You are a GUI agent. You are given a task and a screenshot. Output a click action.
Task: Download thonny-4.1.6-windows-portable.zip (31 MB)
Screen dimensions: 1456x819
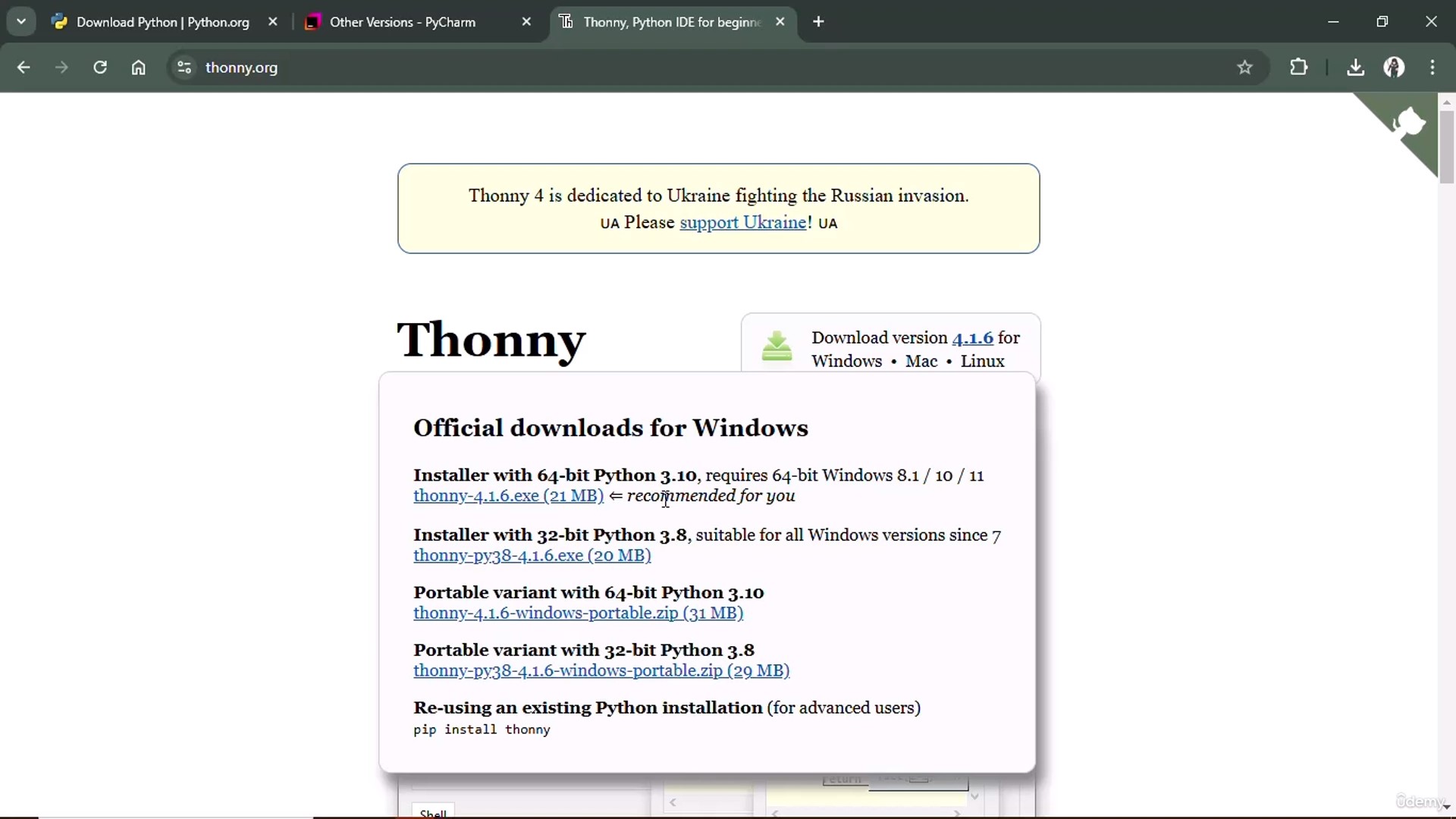point(579,613)
